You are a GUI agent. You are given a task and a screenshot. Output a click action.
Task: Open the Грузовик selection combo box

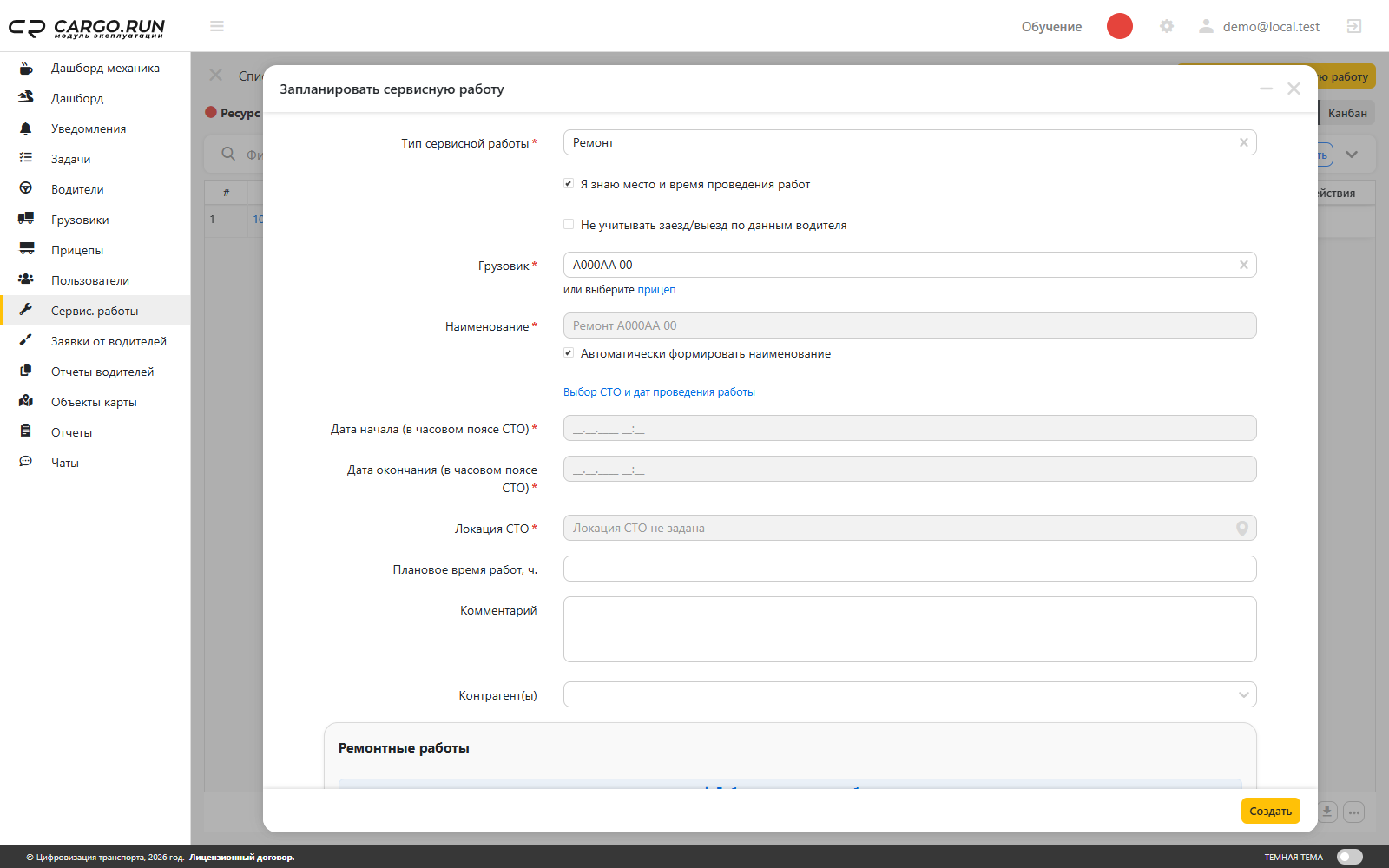(x=910, y=265)
